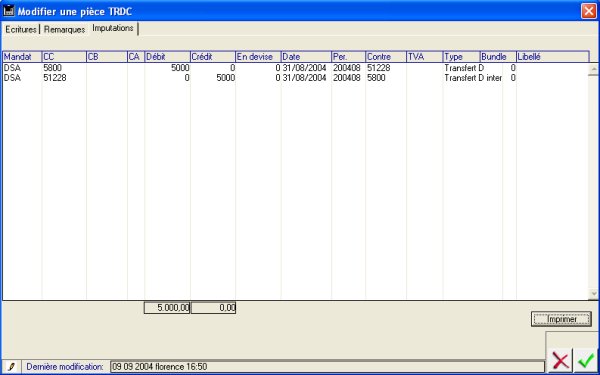Click the Contre column header

386,57
